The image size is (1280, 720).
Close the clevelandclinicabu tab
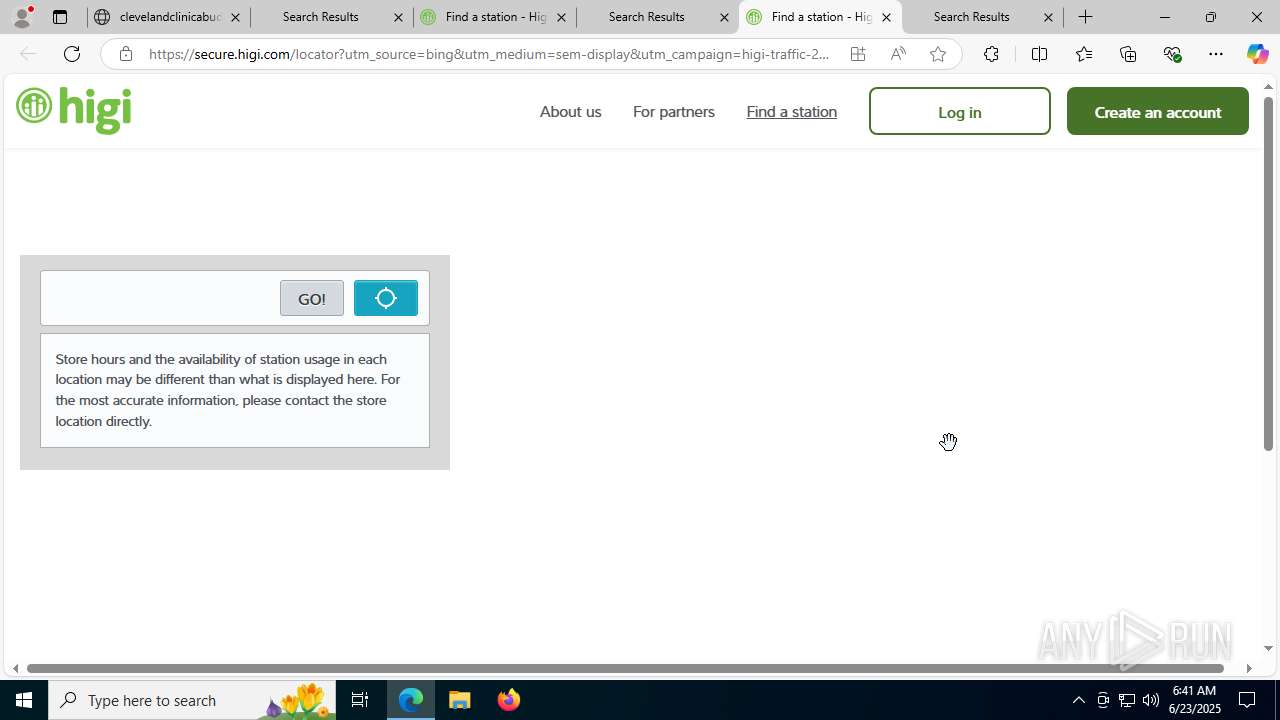[x=236, y=17]
